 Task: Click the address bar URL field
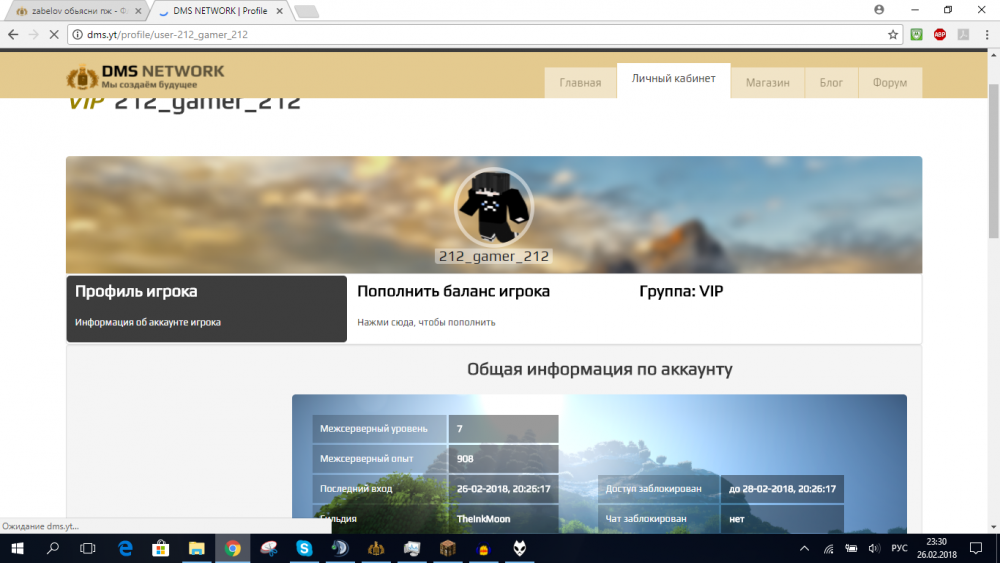485,34
